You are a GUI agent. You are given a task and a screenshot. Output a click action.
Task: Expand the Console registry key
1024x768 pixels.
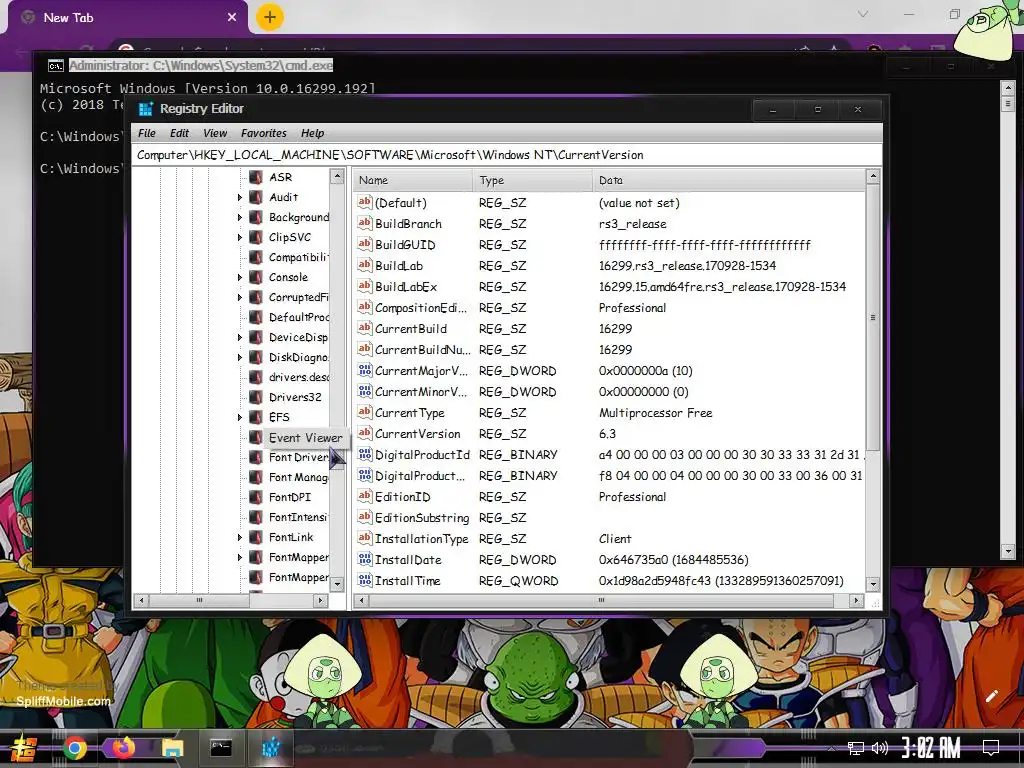tap(240, 278)
